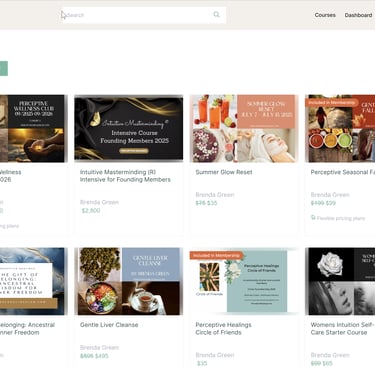Viewport: 375px width, 366px height.
Task: Open Gentle Liver Cleanse thumbnail
Action: 129,281
